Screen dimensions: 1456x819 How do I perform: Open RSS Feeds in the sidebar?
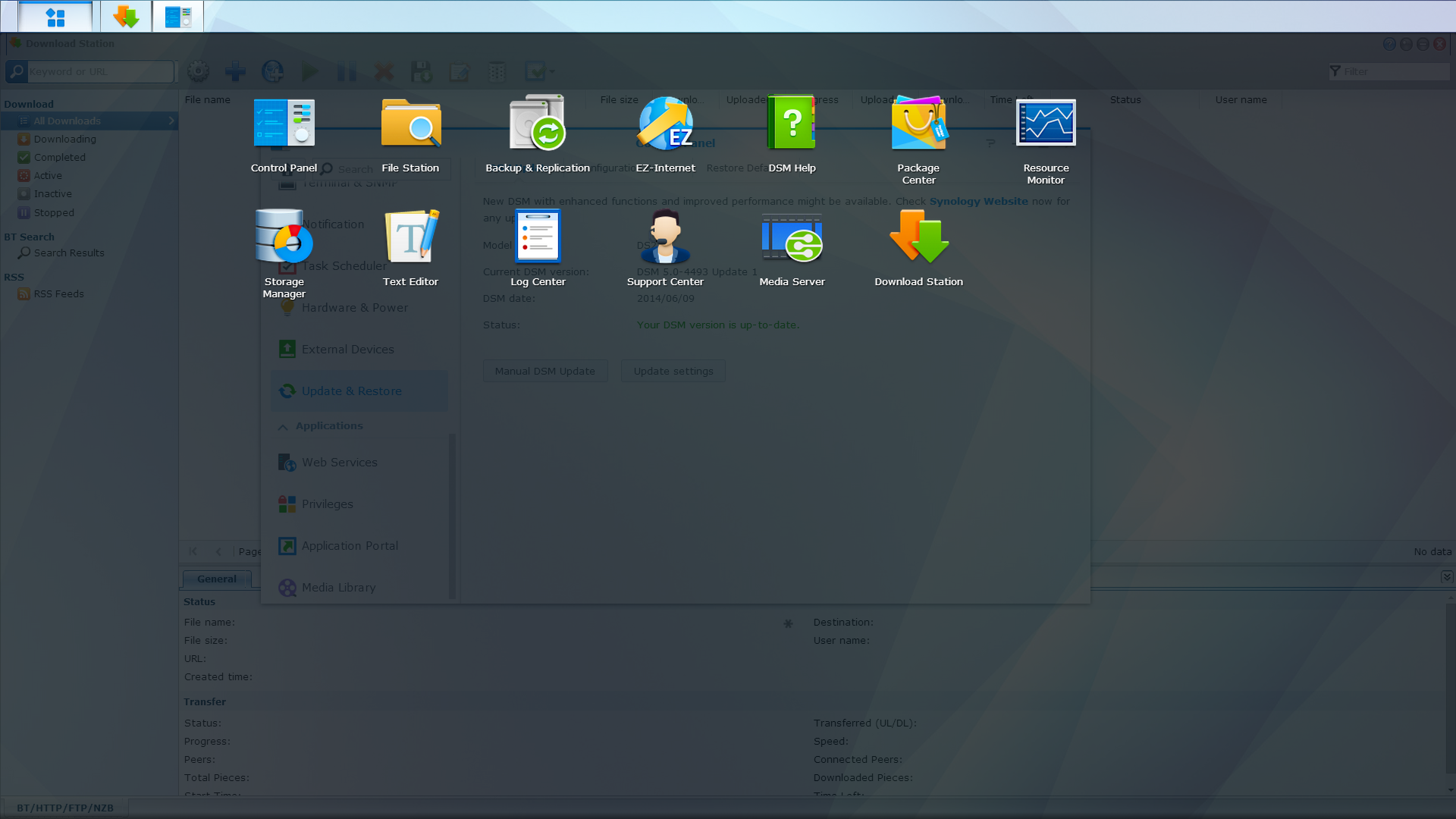(58, 293)
